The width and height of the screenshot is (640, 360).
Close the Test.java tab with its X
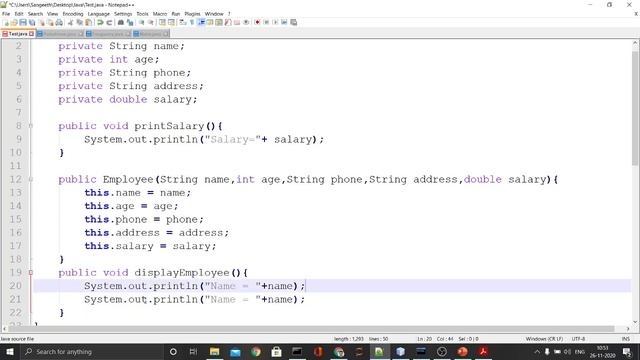coord(31,34)
